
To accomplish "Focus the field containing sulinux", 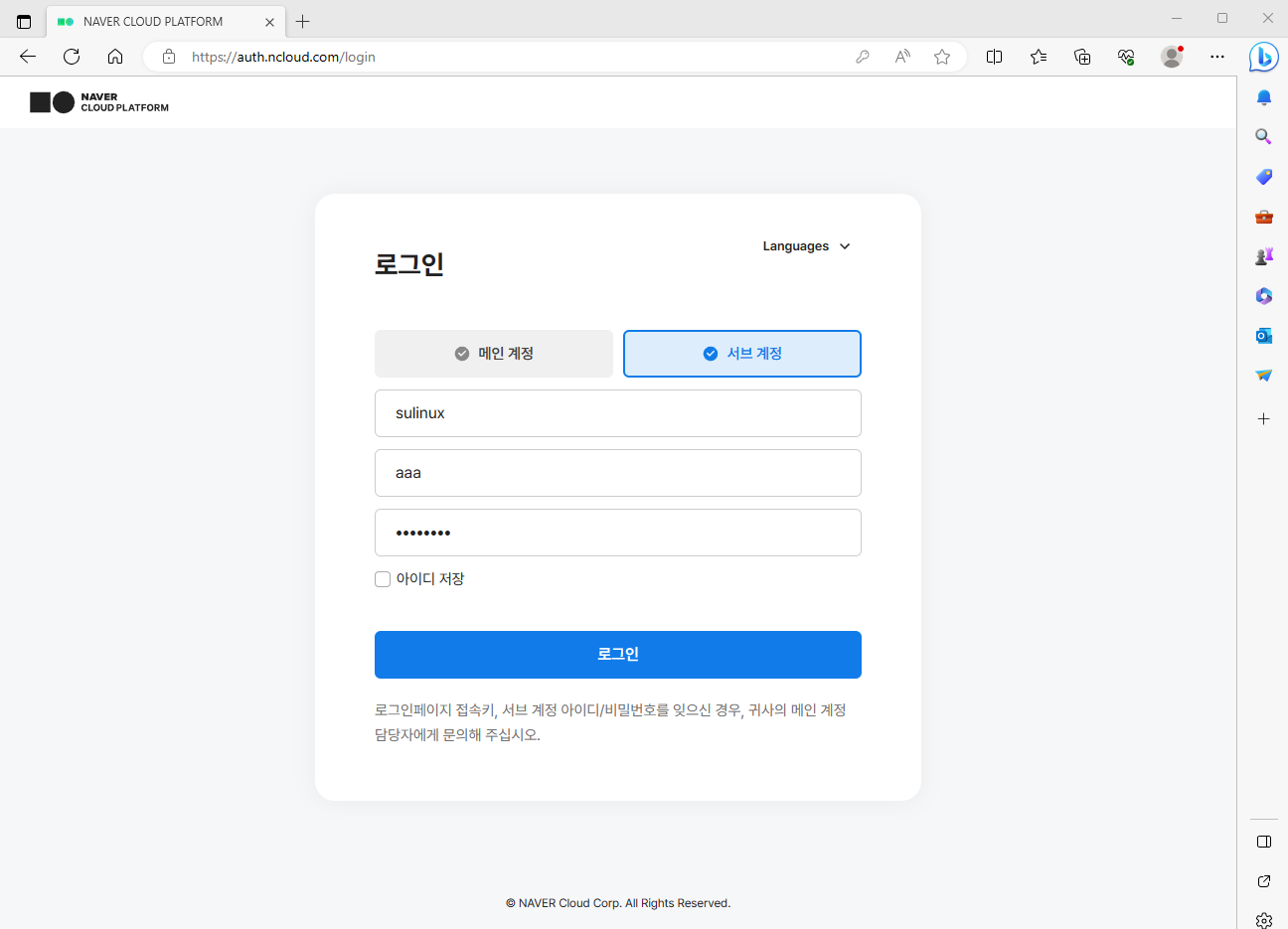I will [618, 413].
